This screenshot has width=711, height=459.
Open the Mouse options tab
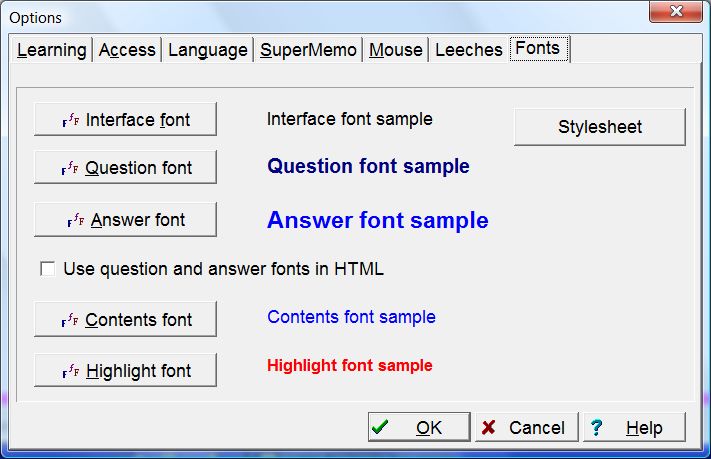(x=396, y=50)
